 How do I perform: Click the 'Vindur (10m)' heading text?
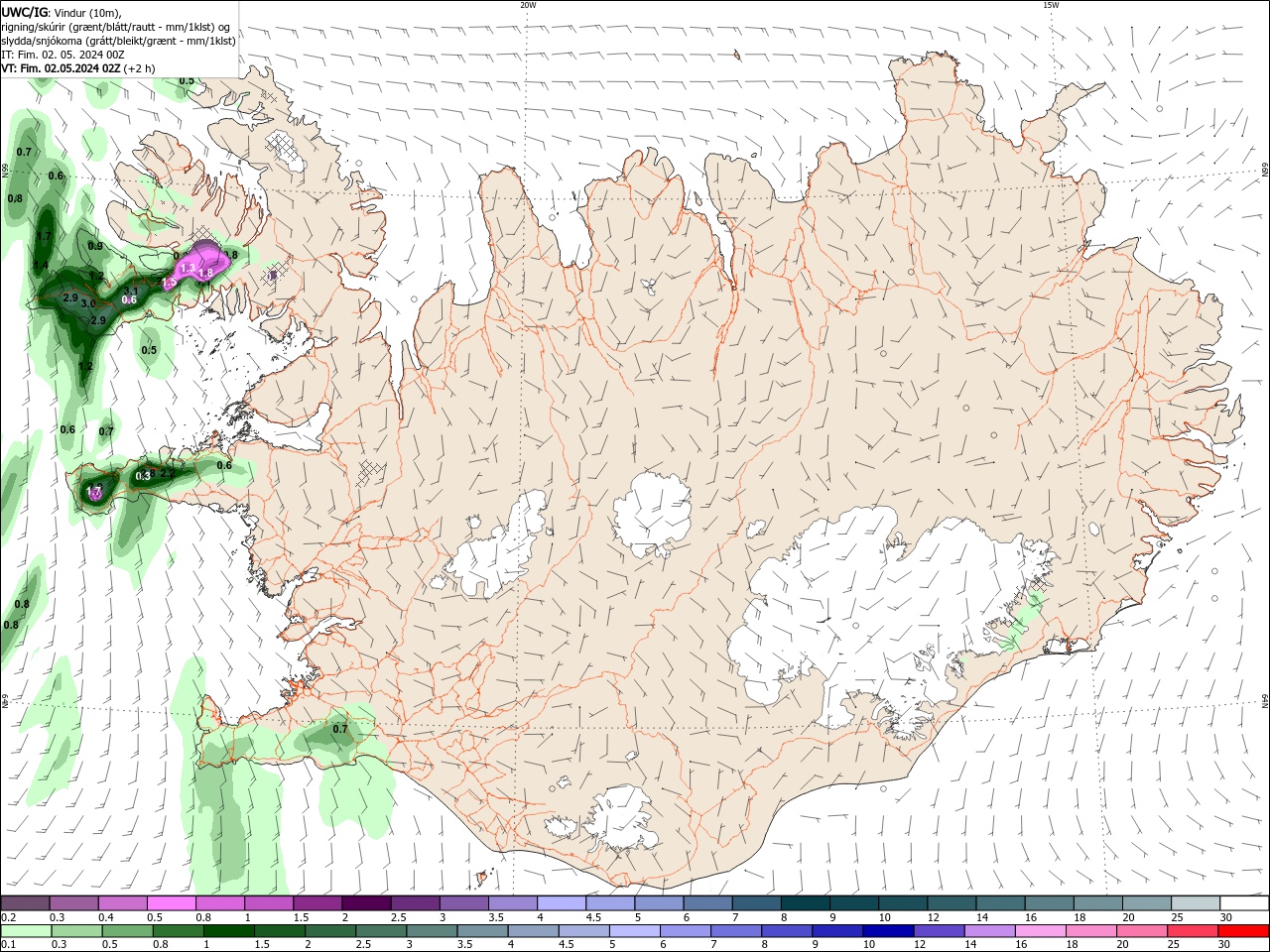tap(88, 12)
